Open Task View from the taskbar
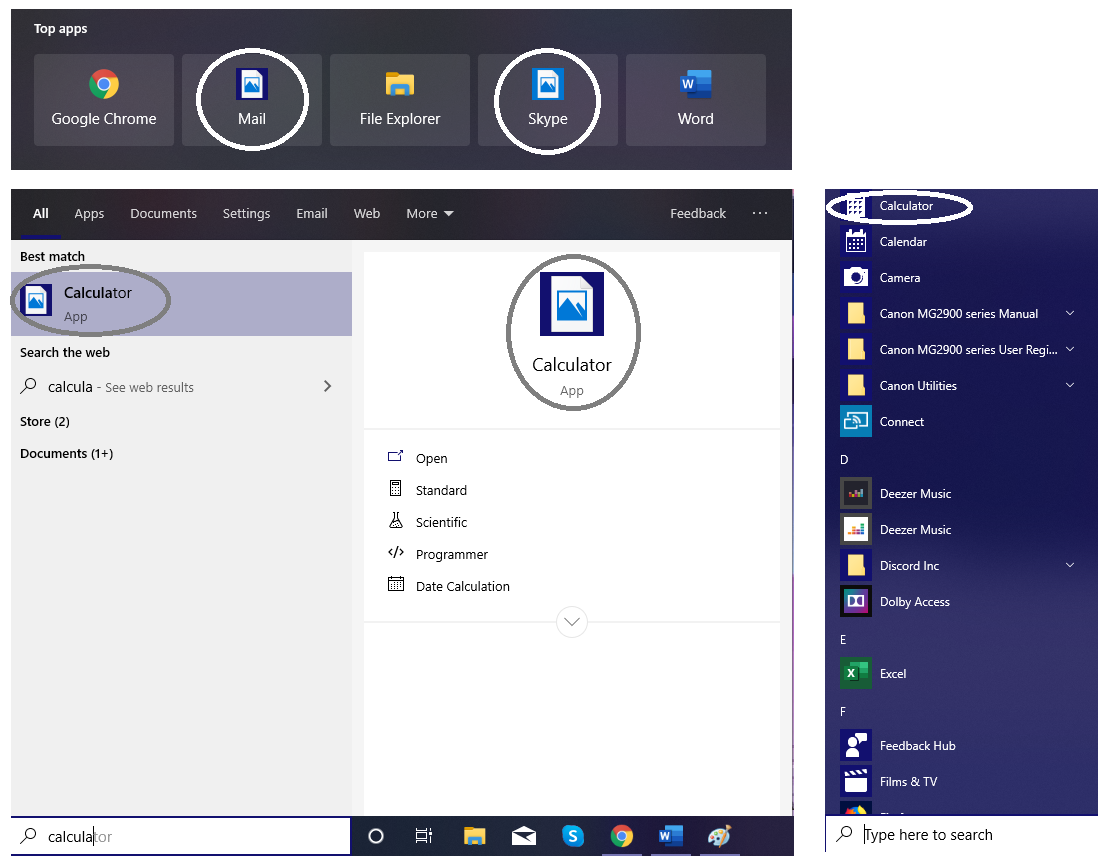This screenshot has width=1107, height=857. coord(424,836)
